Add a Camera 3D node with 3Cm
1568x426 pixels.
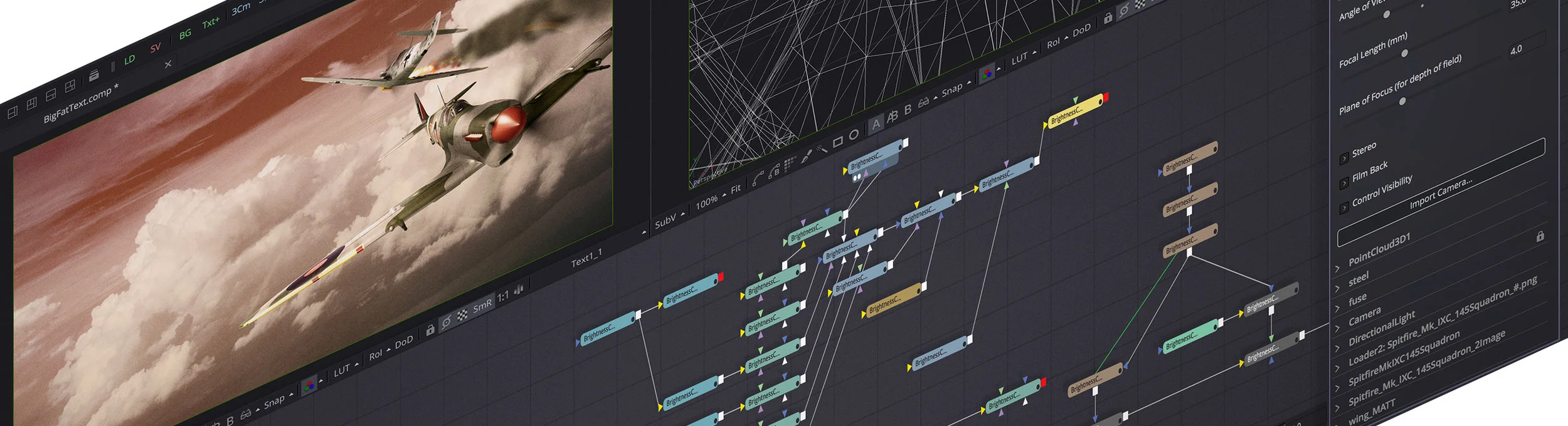click(241, 9)
